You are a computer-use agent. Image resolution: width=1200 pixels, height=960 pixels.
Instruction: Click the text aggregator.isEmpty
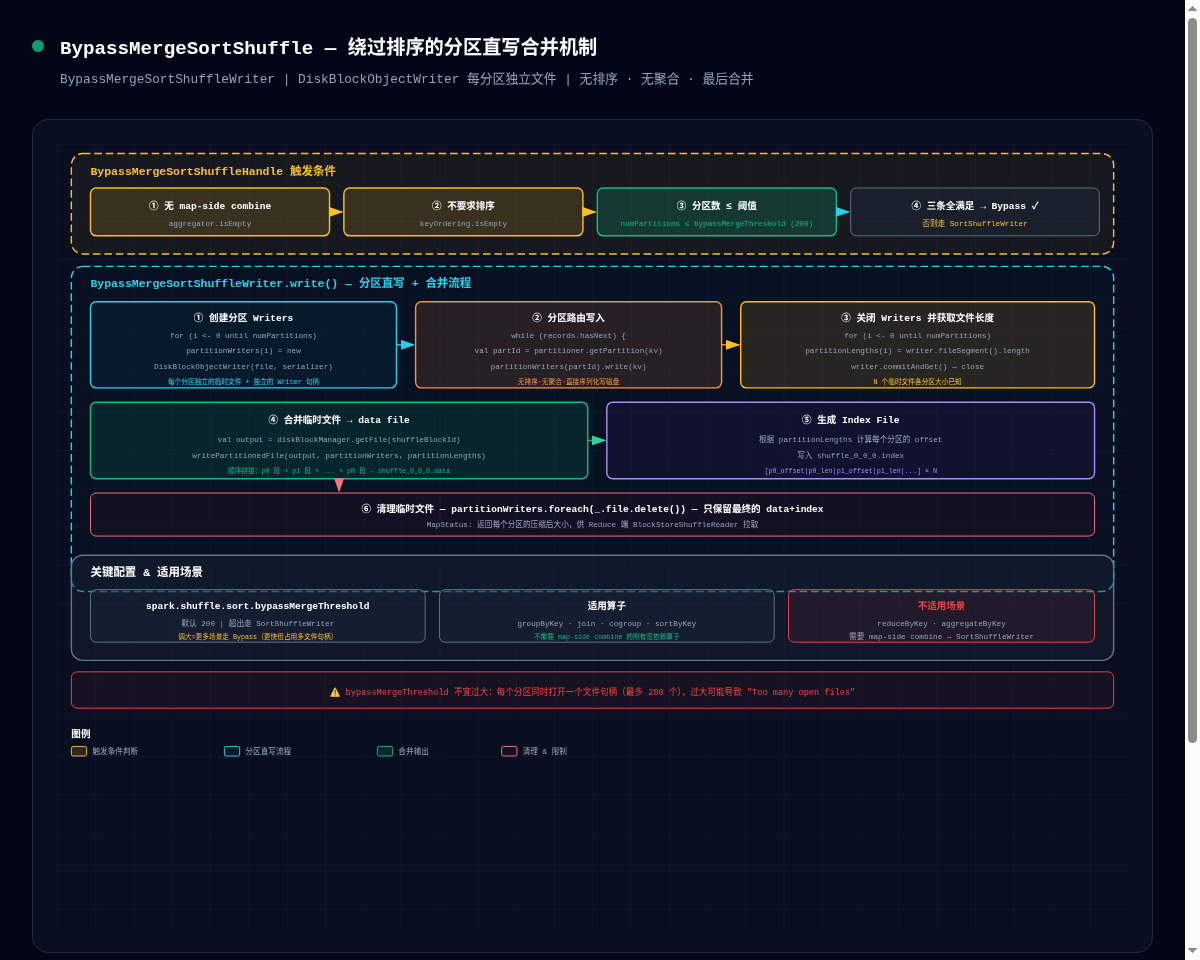(210, 224)
